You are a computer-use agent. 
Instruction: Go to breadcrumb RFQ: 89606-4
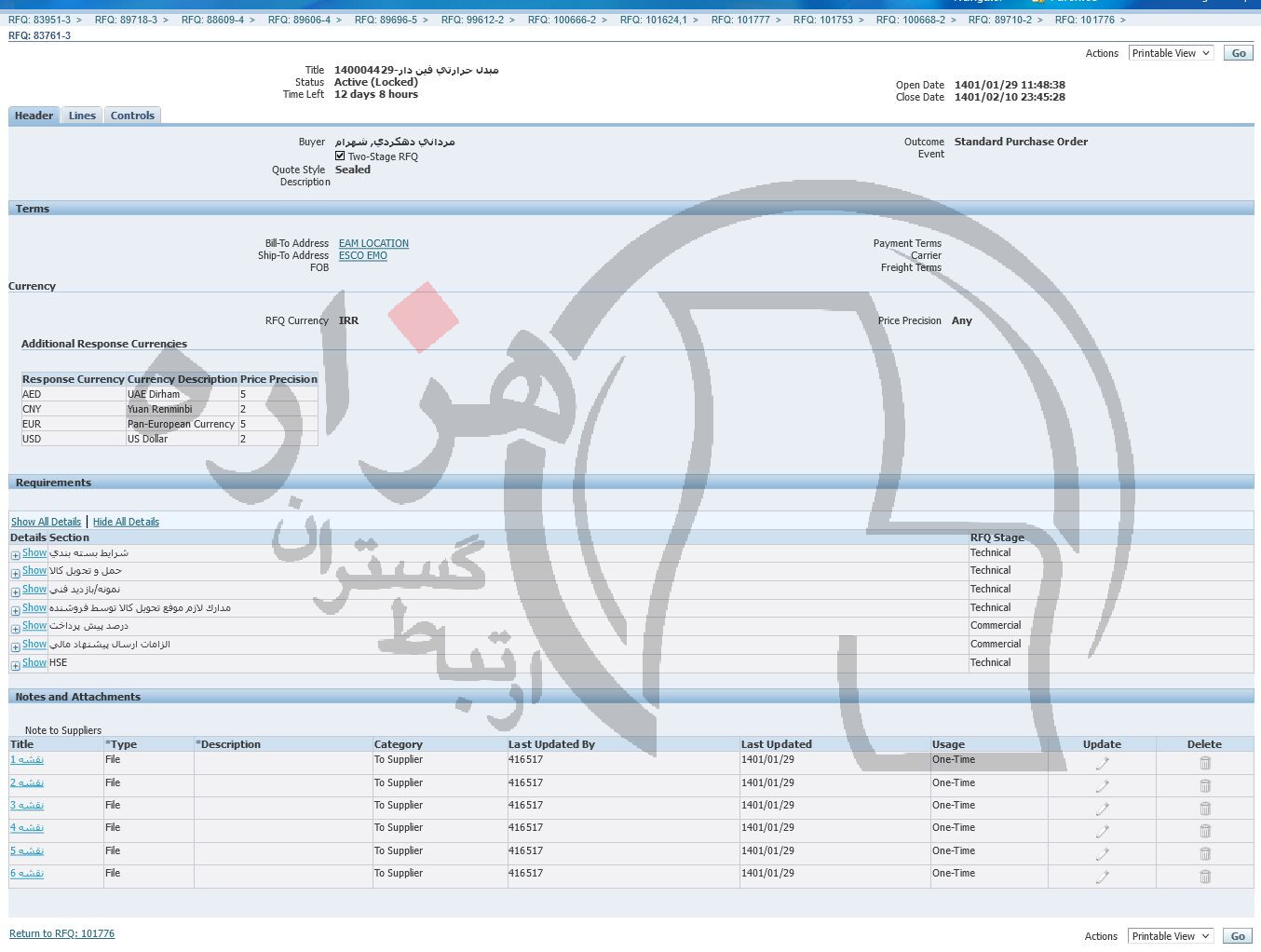pyautogui.click(x=299, y=20)
